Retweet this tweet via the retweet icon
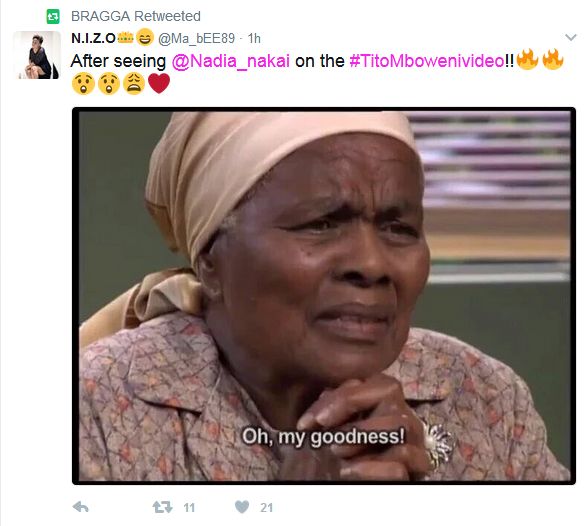This screenshot has width=588, height=526. (x=162, y=507)
